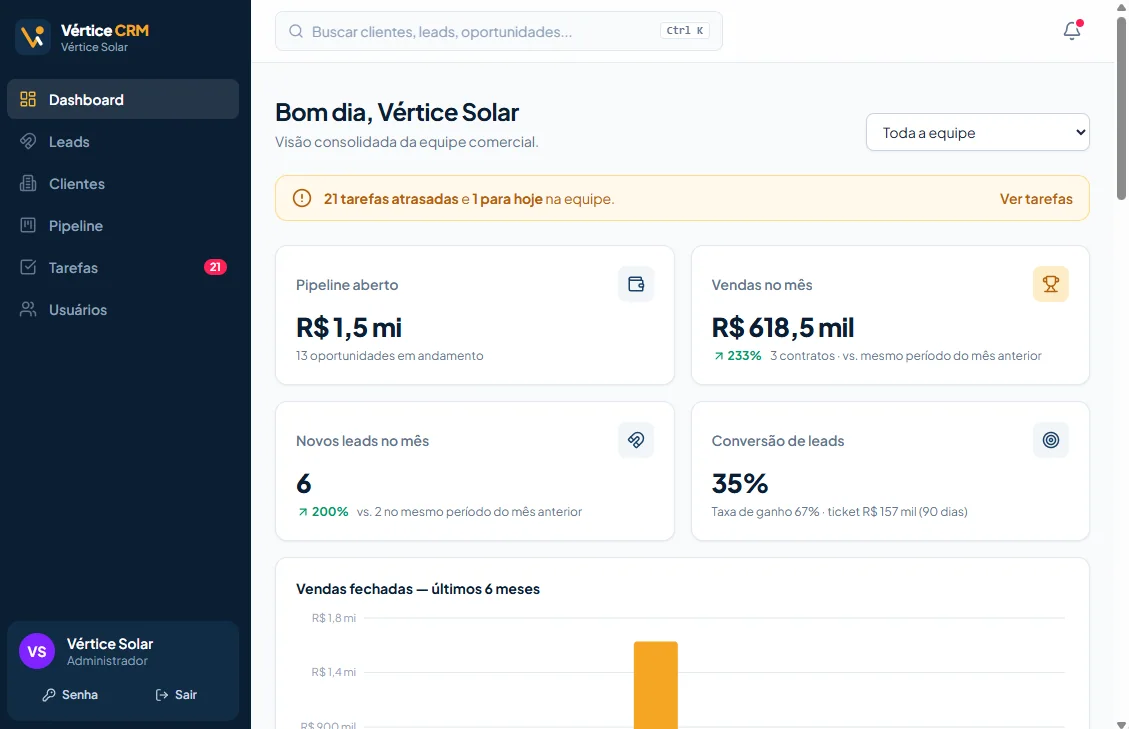Click the target icon on Conversão de leads
This screenshot has width=1129, height=729.
pos(1051,440)
